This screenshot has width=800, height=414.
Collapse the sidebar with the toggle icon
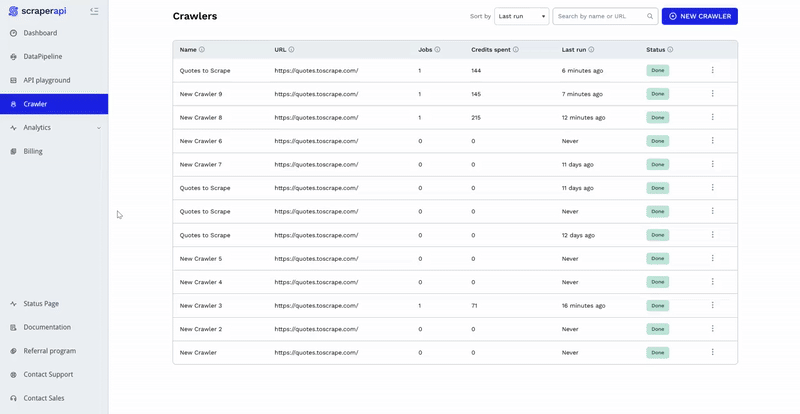[x=94, y=11]
